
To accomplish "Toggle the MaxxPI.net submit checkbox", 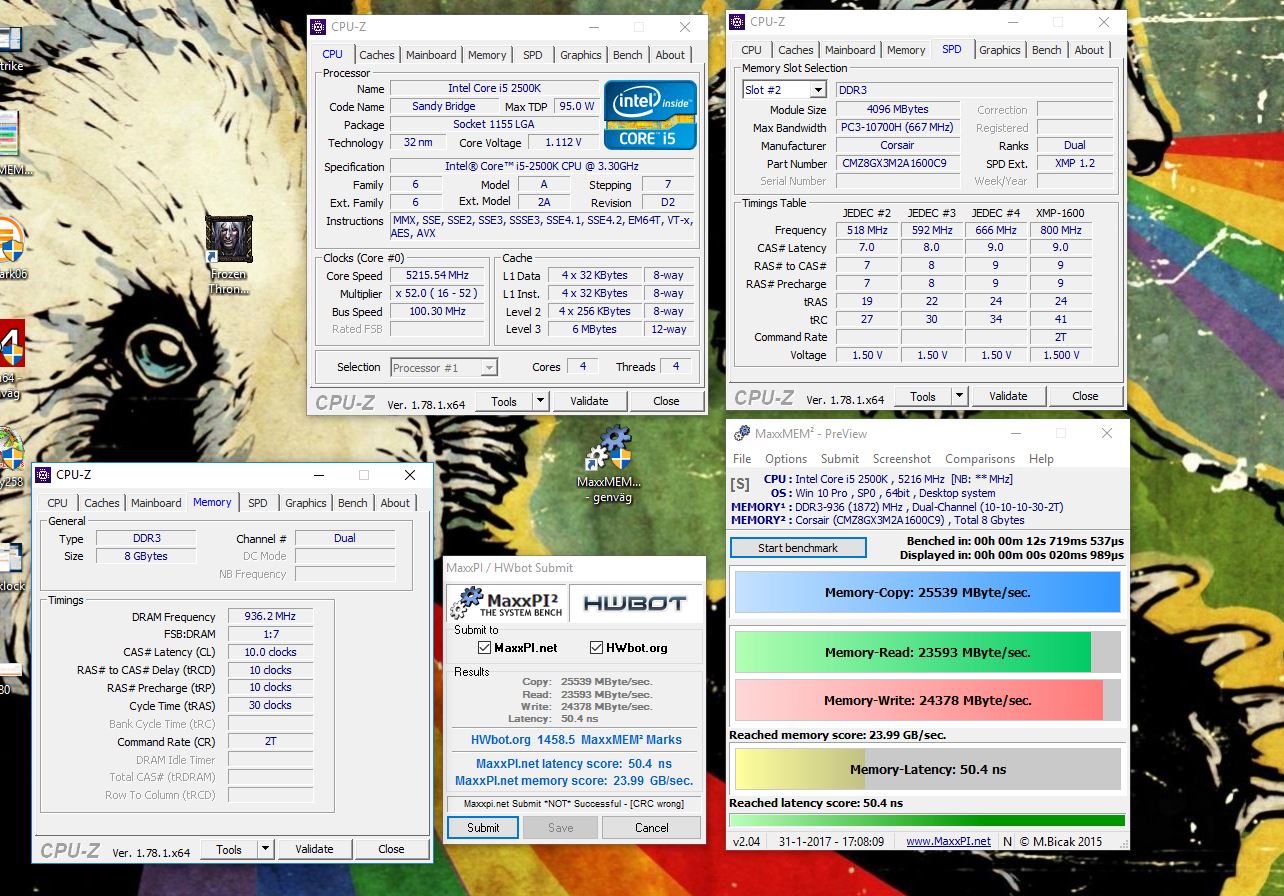I will (485, 648).
